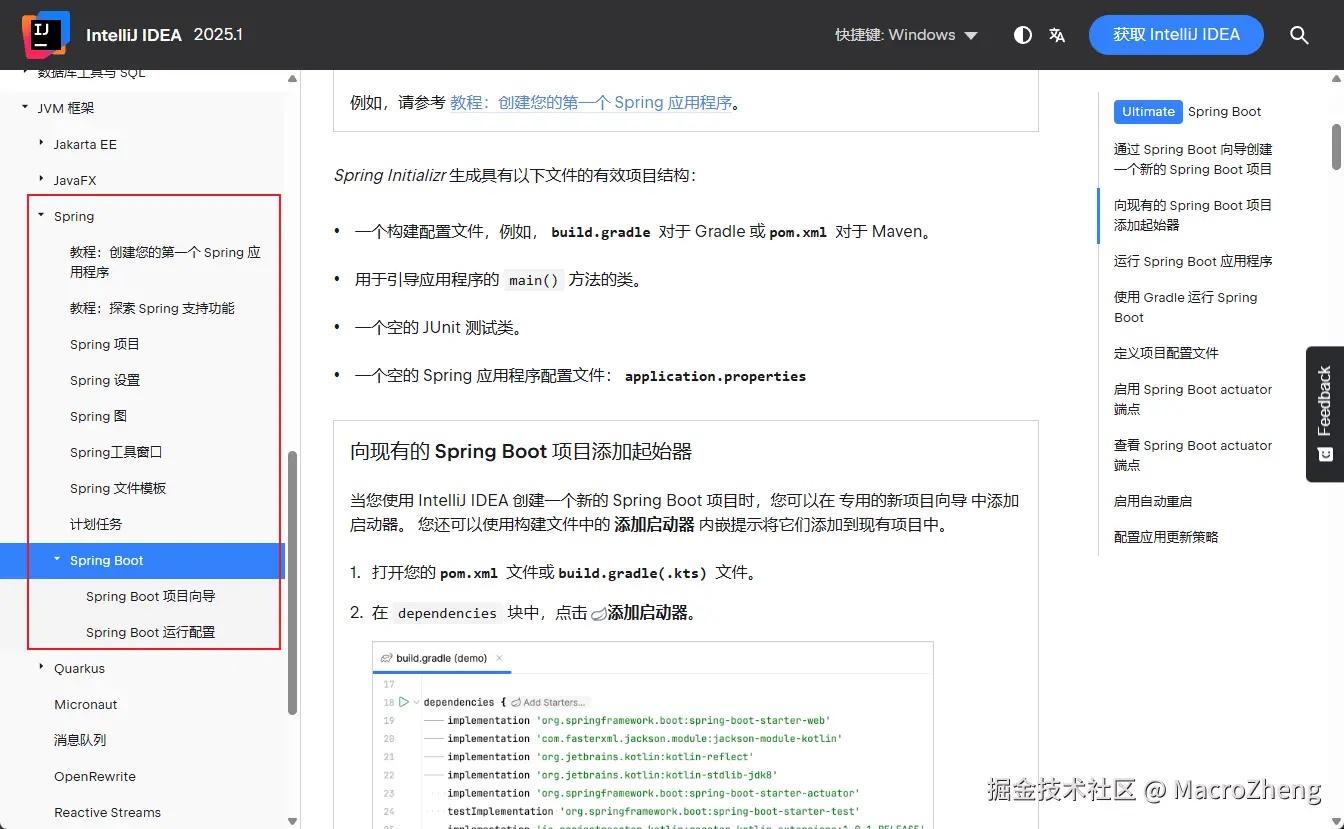The width and height of the screenshot is (1344, 829).
Task: Open Spring Boot 运行配置 sidebar page
Action: pyautogui.click(x=151, y=632)
